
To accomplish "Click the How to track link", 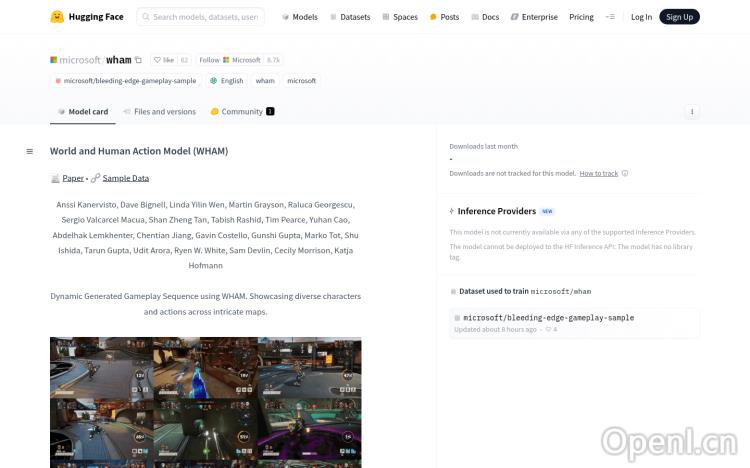I will (x=599, y=173).
